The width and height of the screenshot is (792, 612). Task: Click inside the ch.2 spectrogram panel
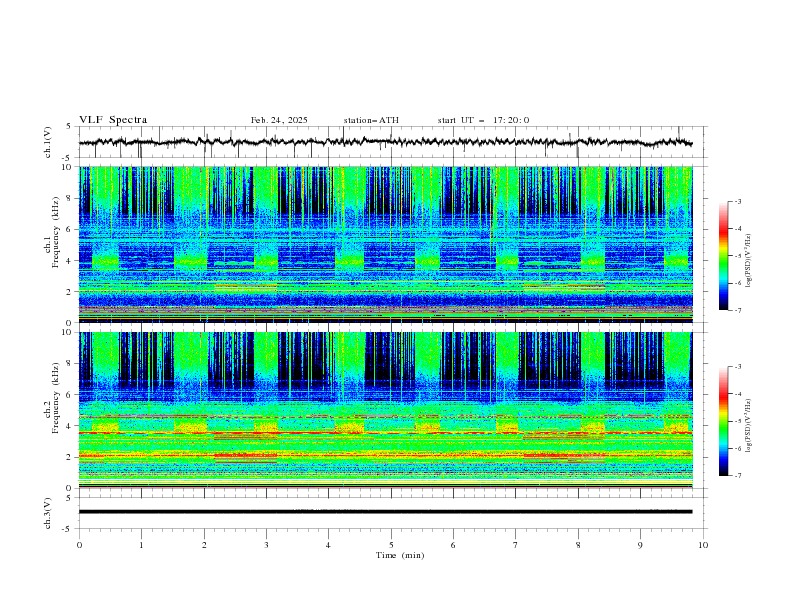pos(385,410)
